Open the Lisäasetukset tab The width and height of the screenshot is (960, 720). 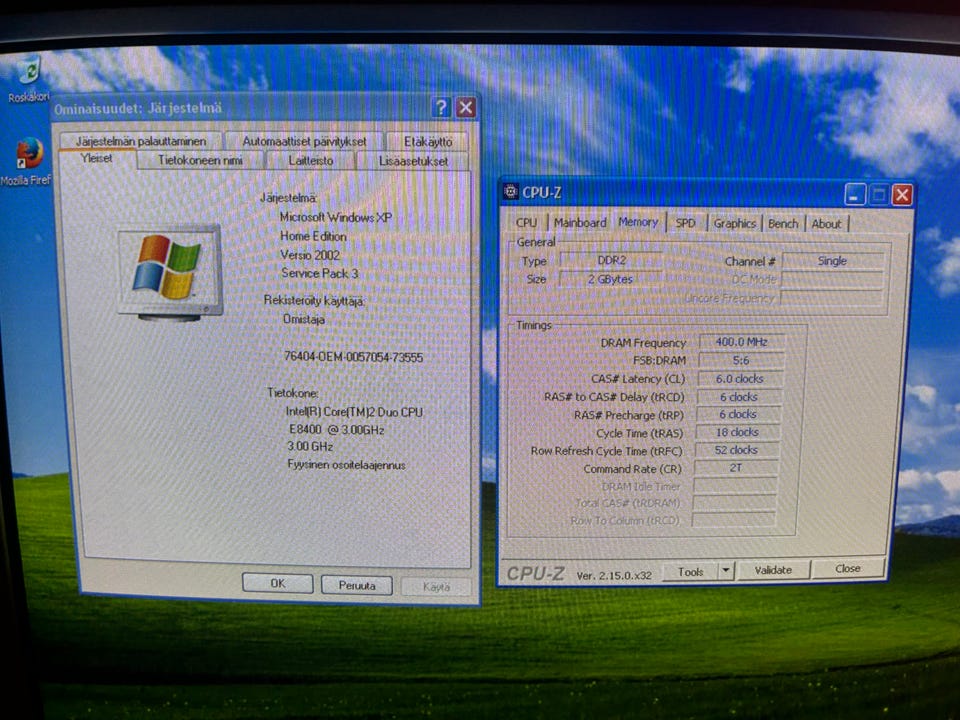(413, 161)
